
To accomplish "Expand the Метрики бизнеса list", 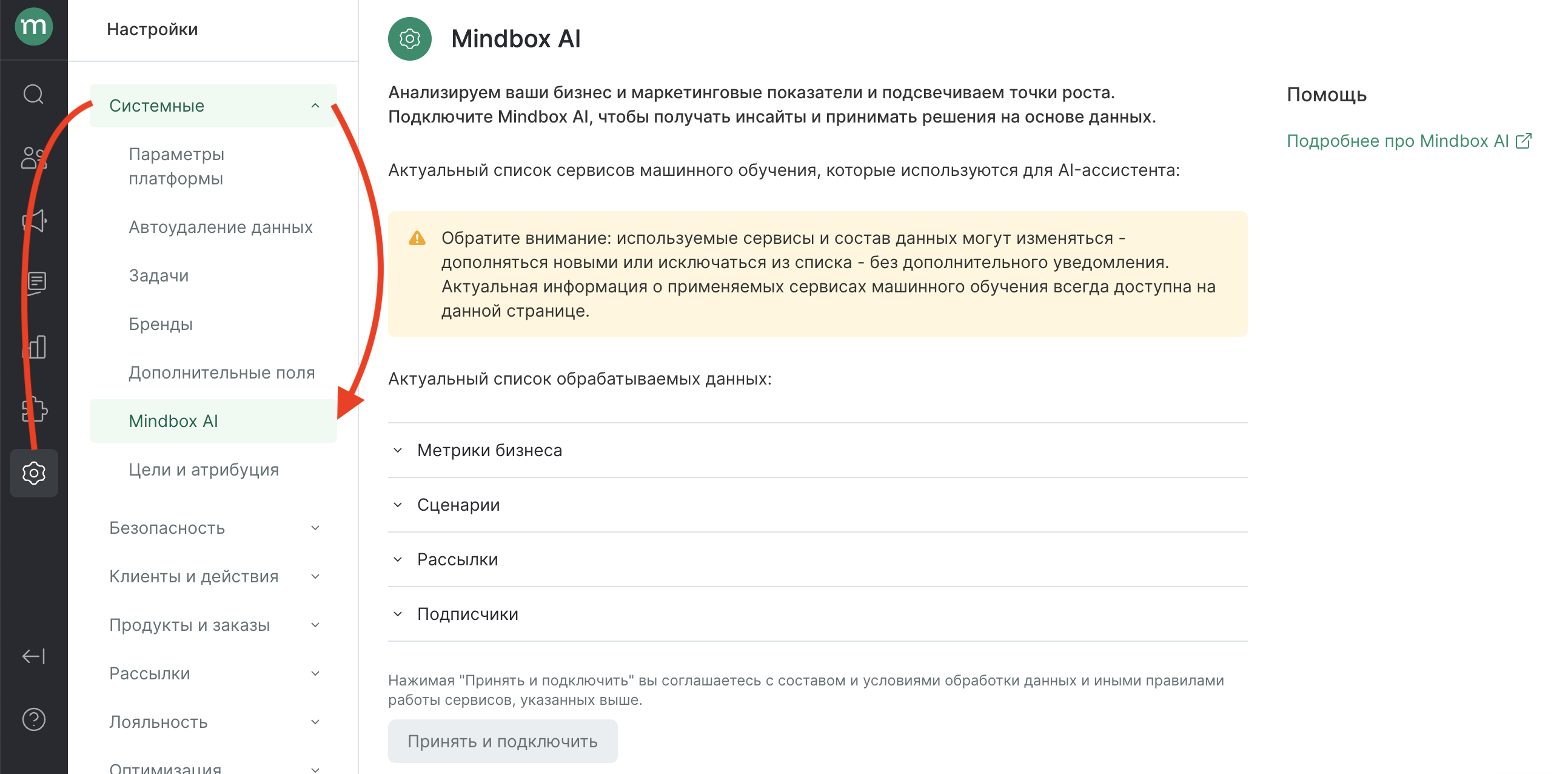I will 489,450.
